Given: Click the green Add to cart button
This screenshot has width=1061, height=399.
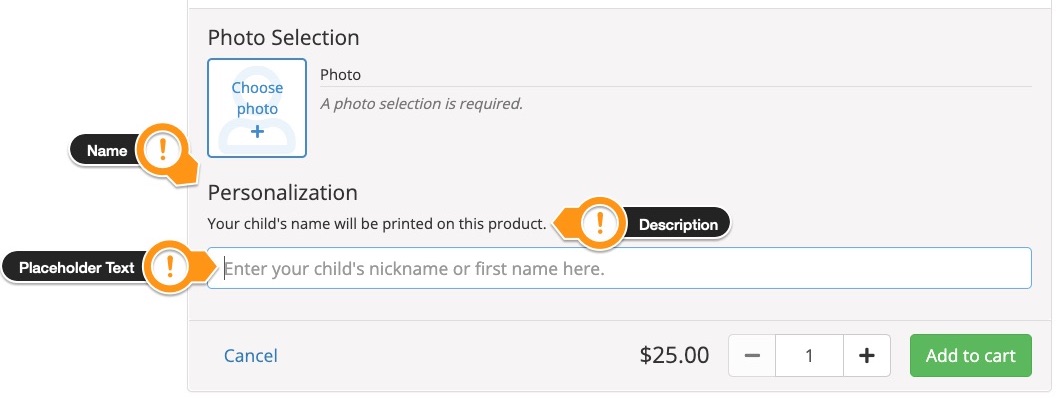Looking at the screenshot, I should 971,356.
